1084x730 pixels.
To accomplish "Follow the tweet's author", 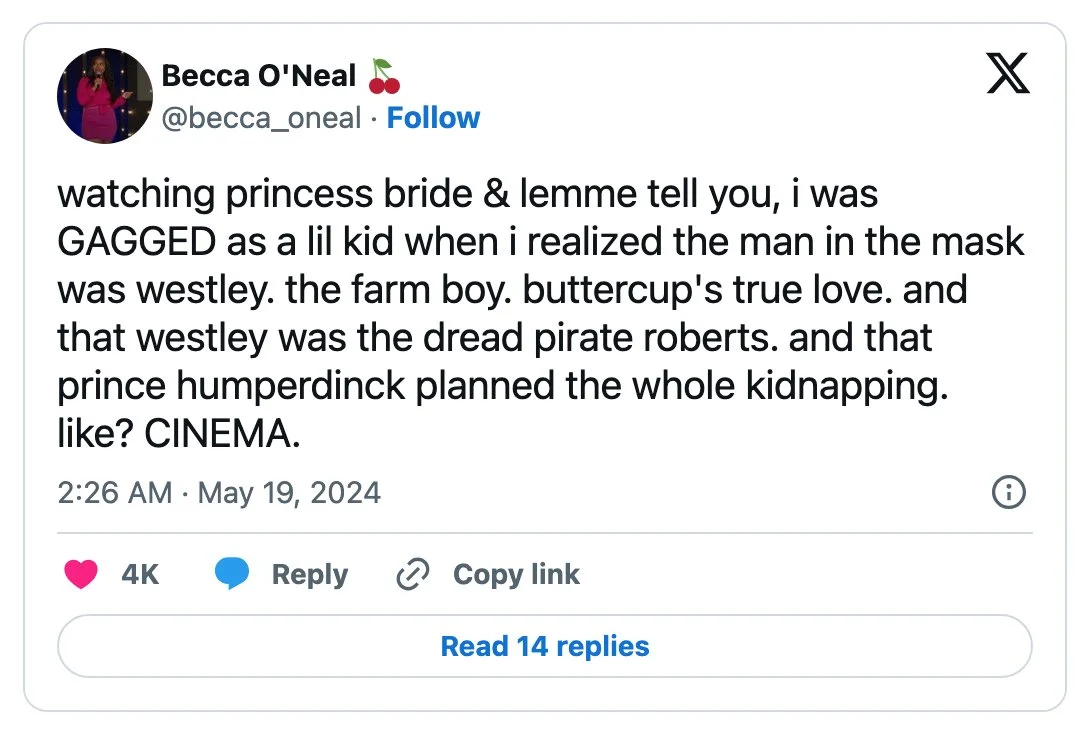I will pyautogui.click(x=433, y=118).
